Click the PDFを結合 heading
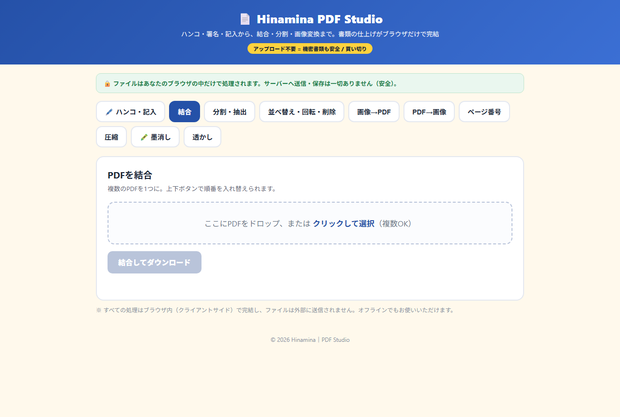This screenshot has height=417, width=620. tap(130, 175)
